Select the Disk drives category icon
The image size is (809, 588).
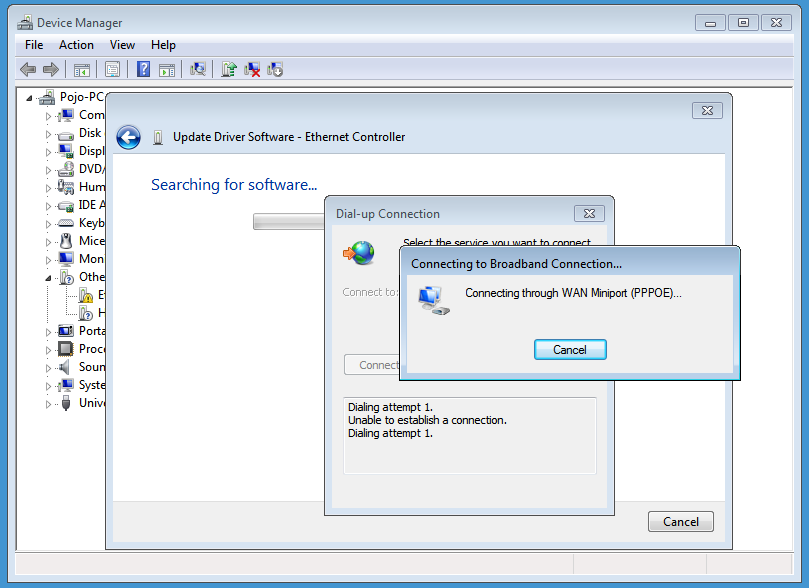(x=66, y=134)
